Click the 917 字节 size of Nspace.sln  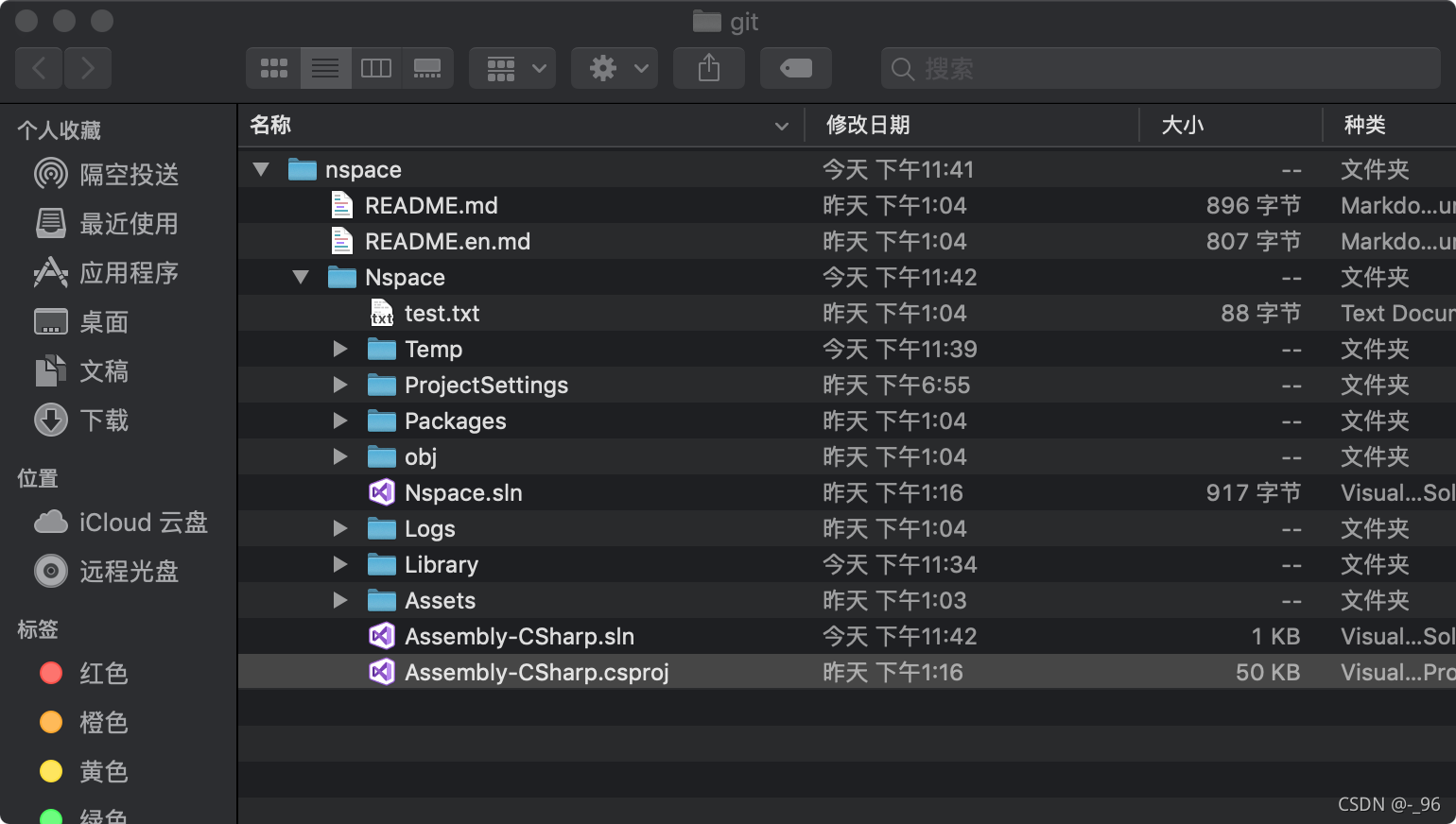[x=1254, y=493]
